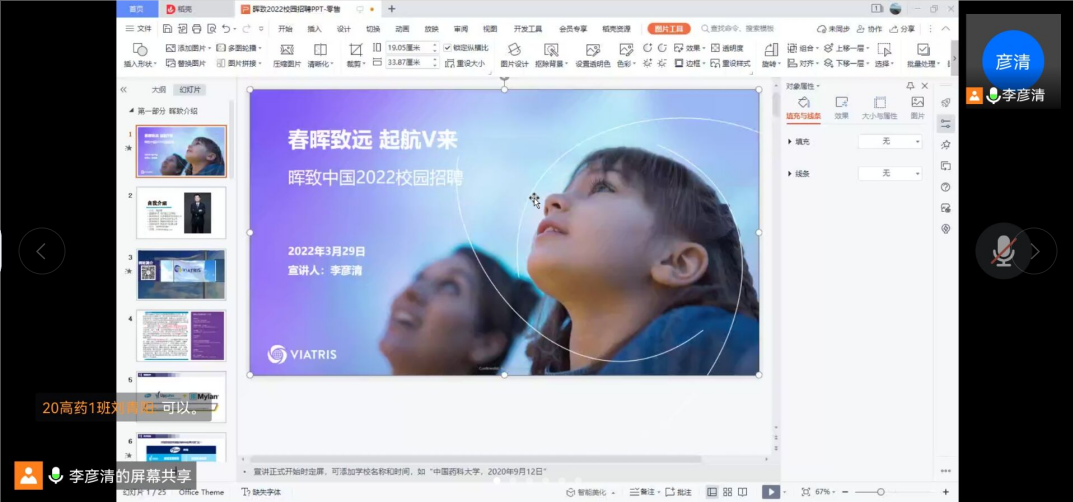The image size is (1073, 502).
Task: Switch to the 大小与属性 tab in the properties panel
Action: pyautogui.click(x=879, y=108)
